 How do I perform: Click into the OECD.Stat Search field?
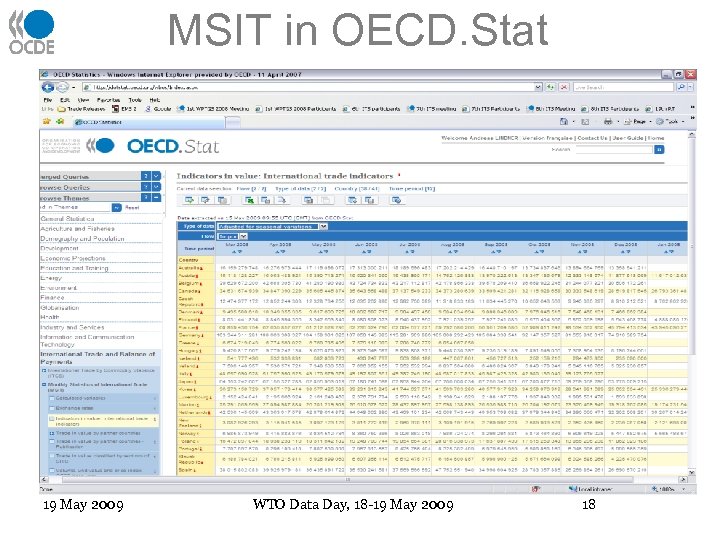click(614, 149)
